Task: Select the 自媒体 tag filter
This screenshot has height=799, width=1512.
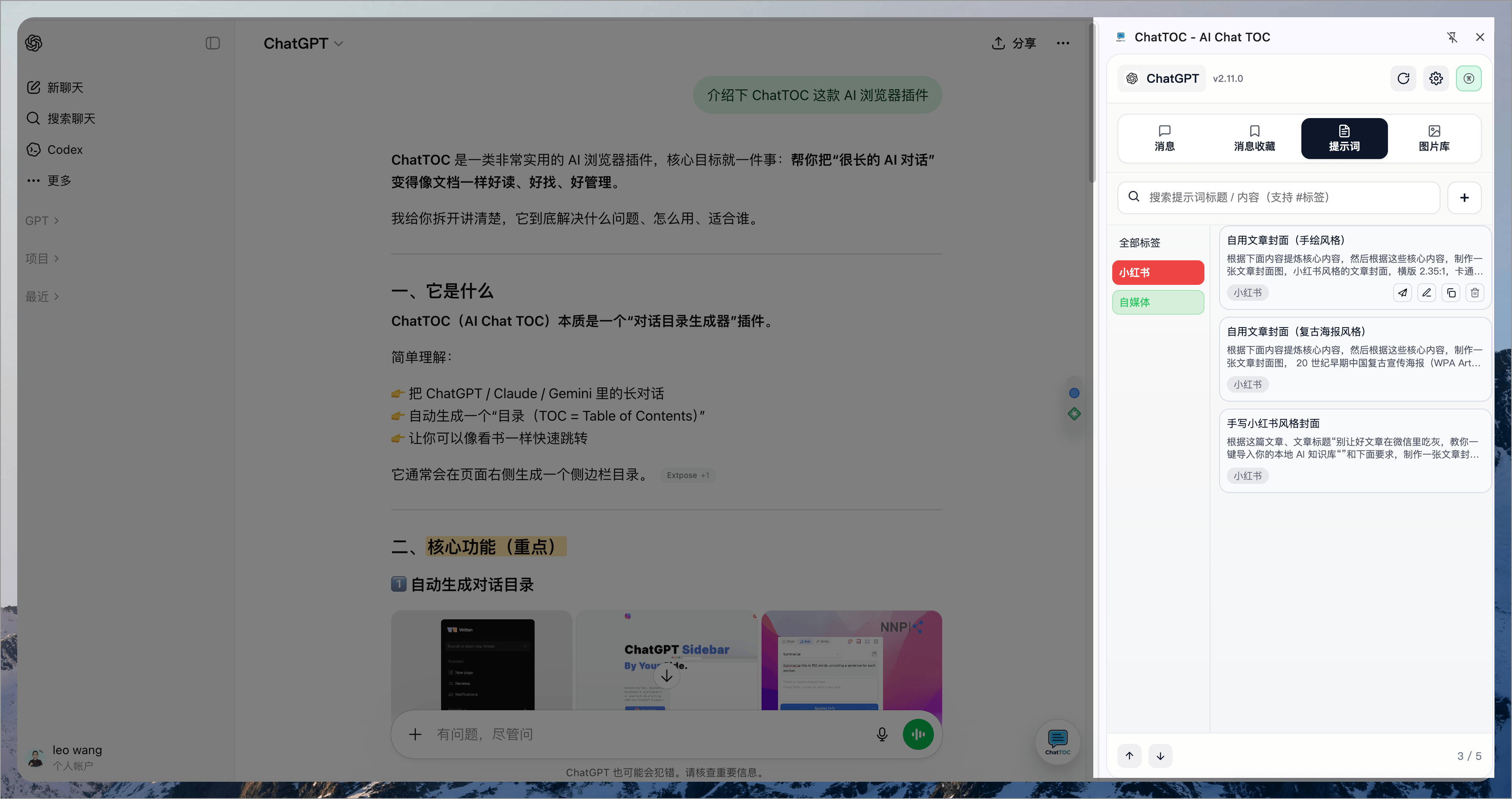Action: [1157, 303]
